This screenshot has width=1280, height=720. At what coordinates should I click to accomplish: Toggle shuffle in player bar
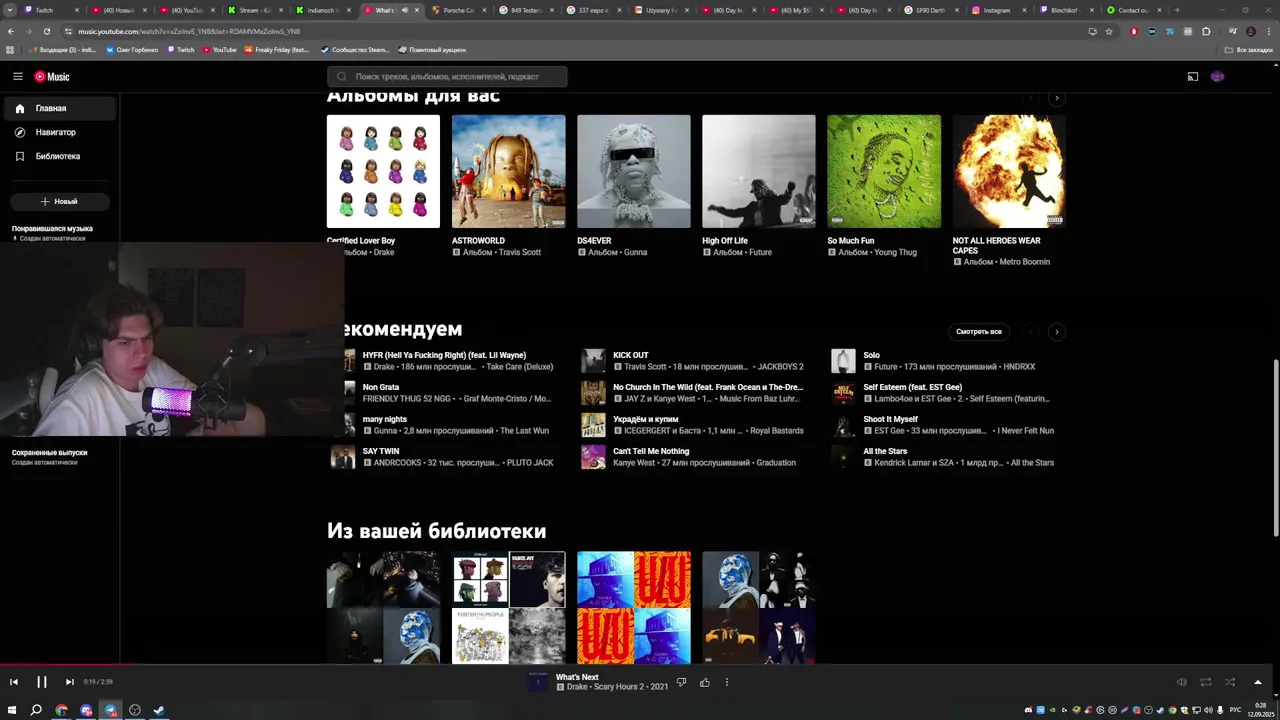[1230, 682]
